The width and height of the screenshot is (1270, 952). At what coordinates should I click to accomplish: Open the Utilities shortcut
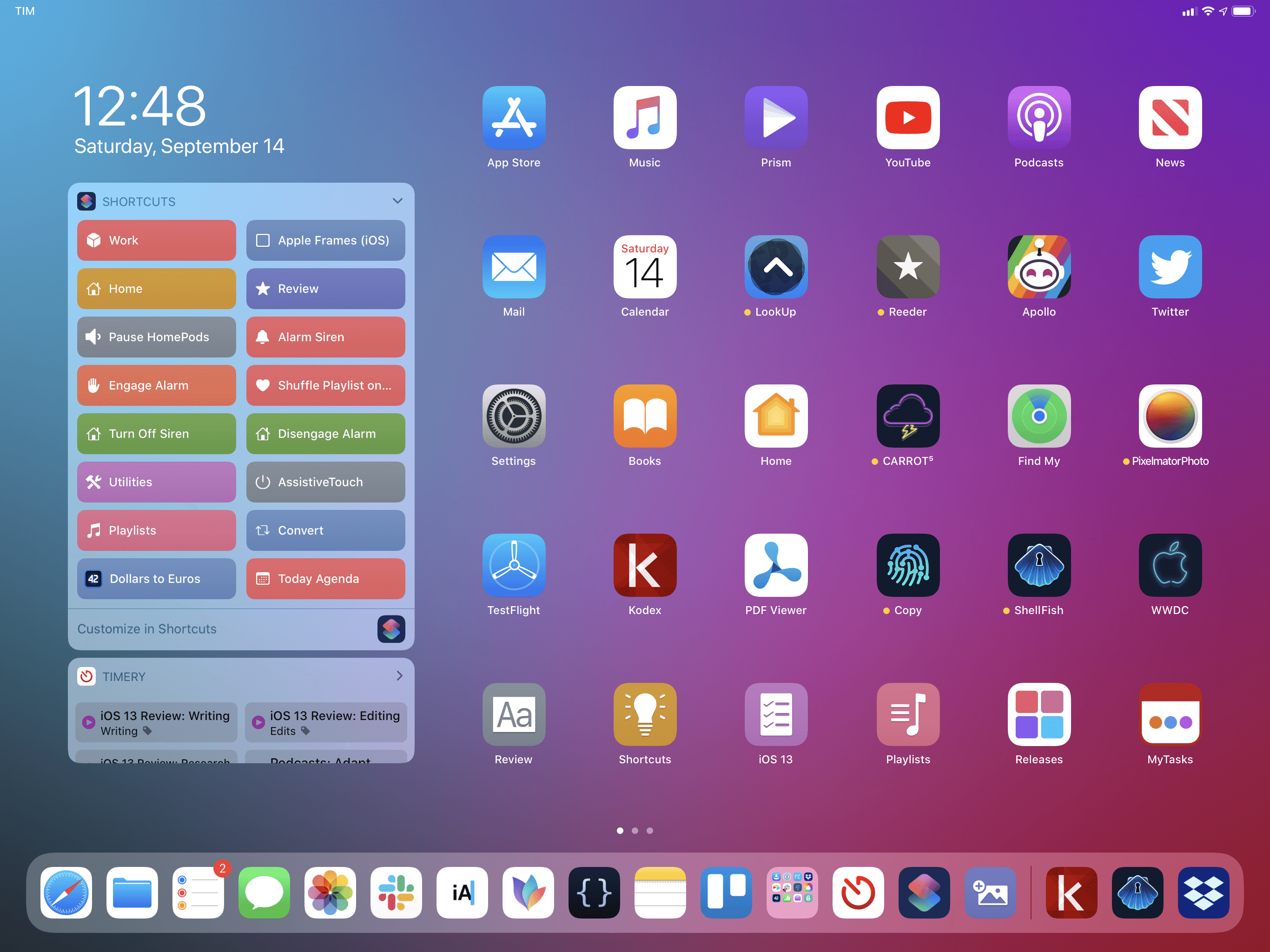(156, 482)
